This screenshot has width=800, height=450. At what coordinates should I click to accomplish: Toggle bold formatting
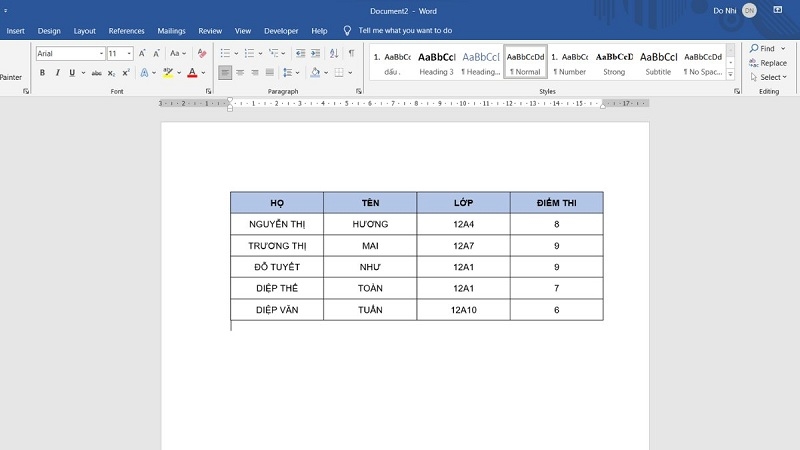click(42, 73)
